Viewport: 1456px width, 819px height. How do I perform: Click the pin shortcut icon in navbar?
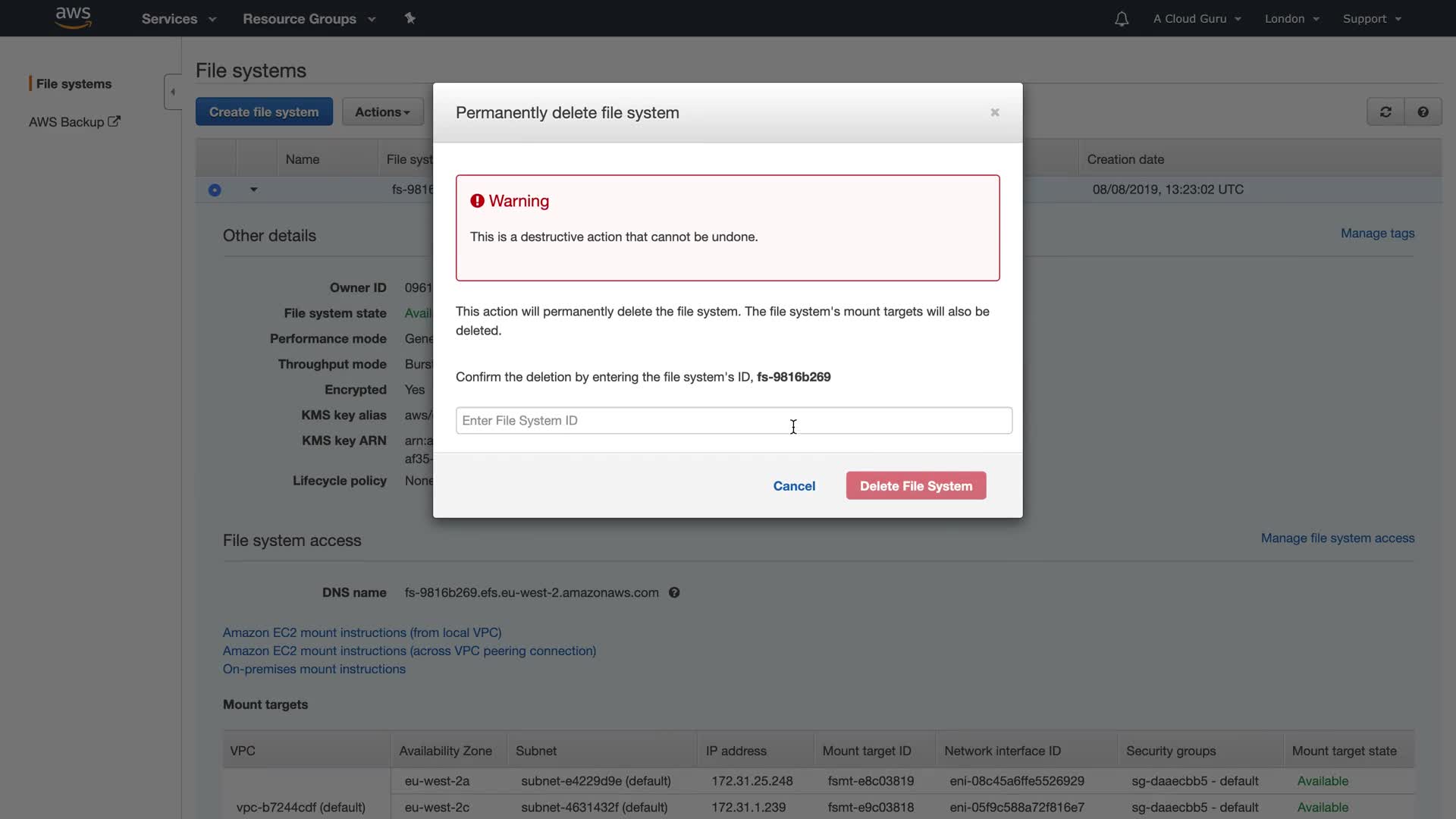pyautogui.click(x=409, y=18)
